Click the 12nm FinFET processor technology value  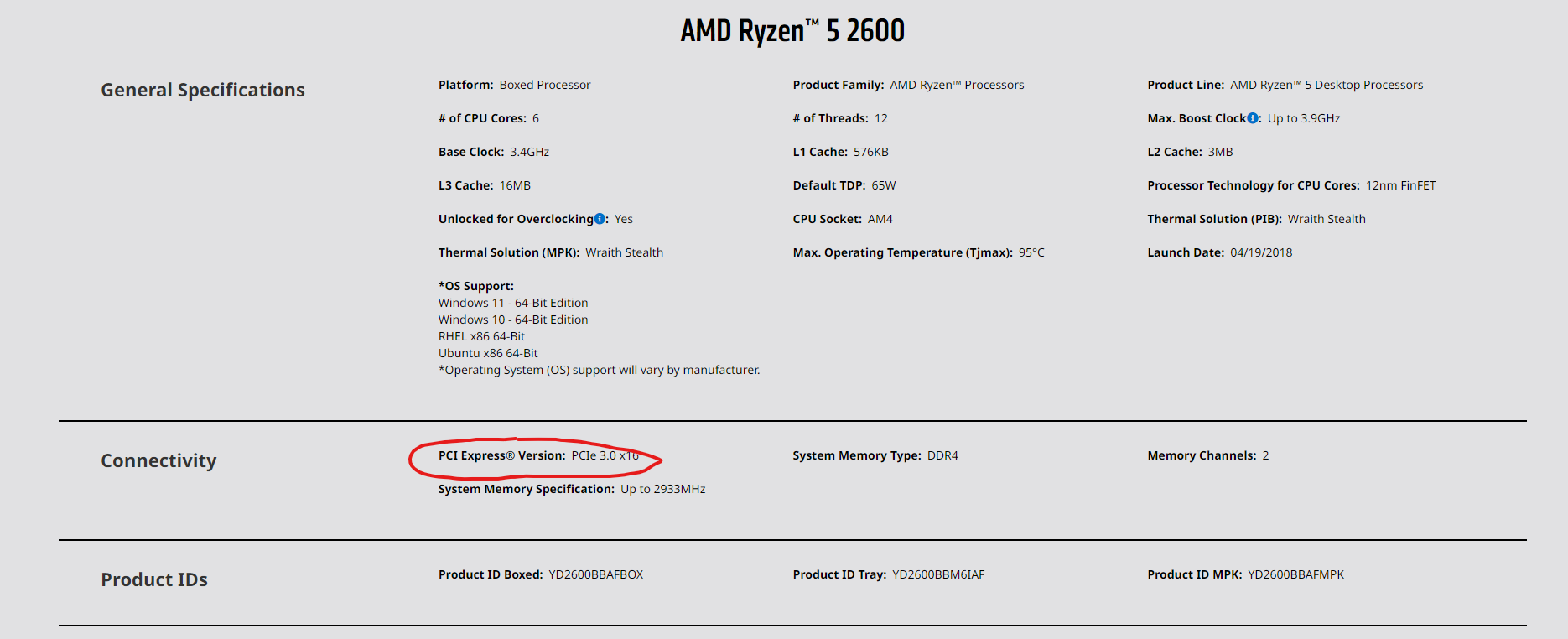(x=1400, y=185)
